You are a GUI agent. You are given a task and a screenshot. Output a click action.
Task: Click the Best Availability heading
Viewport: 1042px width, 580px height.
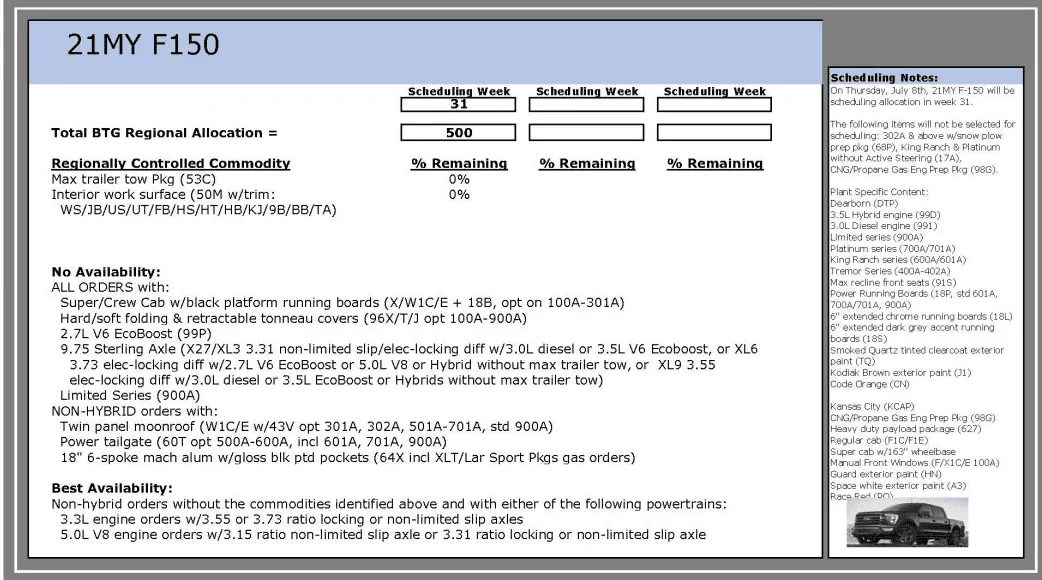click(x=112, y=488)
